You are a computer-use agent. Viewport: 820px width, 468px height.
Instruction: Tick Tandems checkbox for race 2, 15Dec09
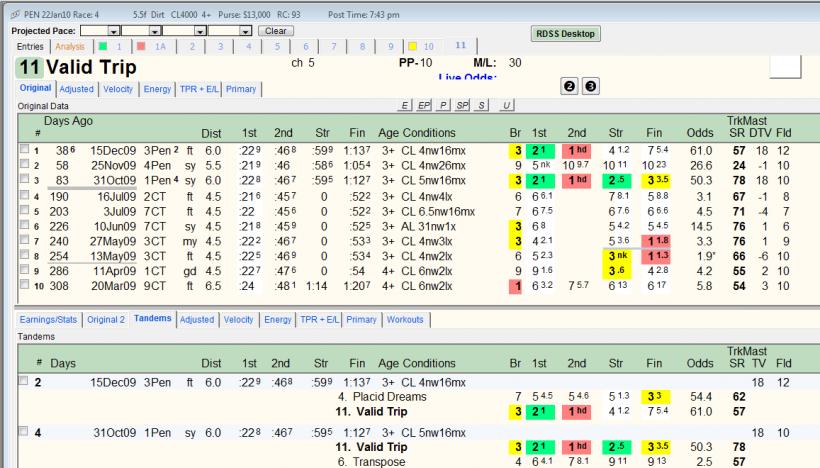coord(23,381)
